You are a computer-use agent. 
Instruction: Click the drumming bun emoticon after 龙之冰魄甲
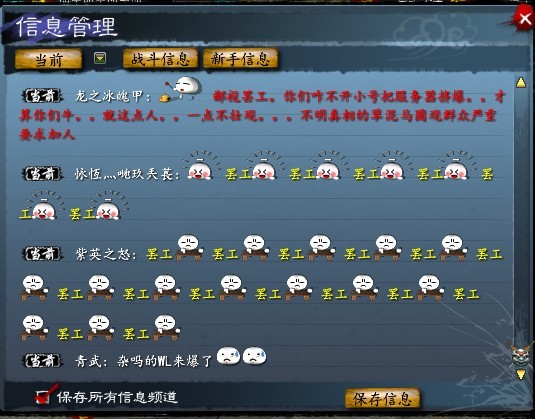coord(181,89)
